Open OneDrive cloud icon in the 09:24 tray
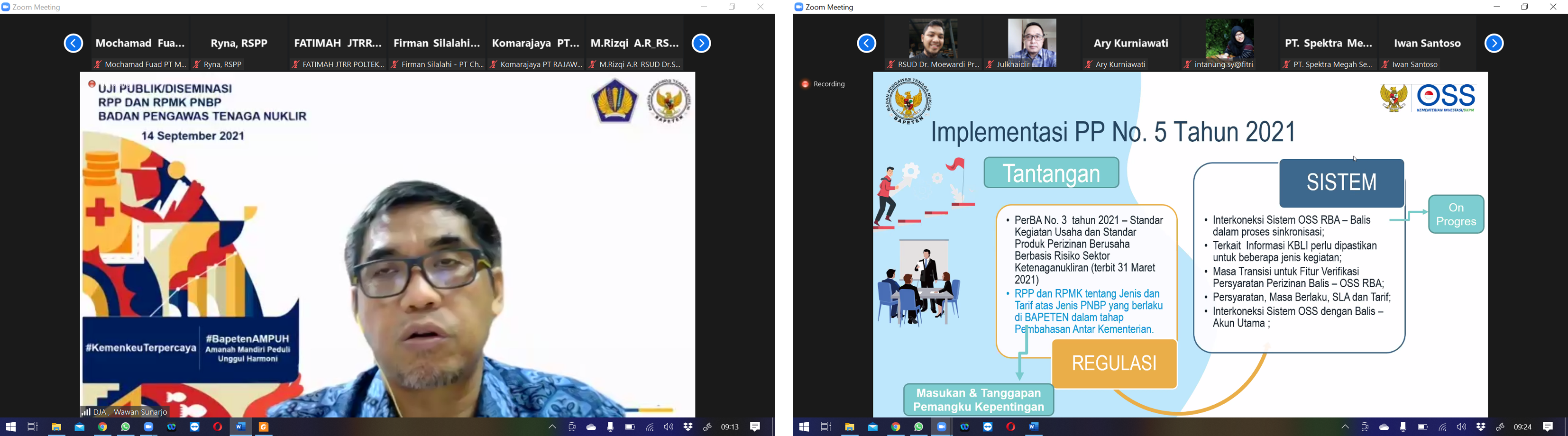The image size is (1568, 436). 1384,427
